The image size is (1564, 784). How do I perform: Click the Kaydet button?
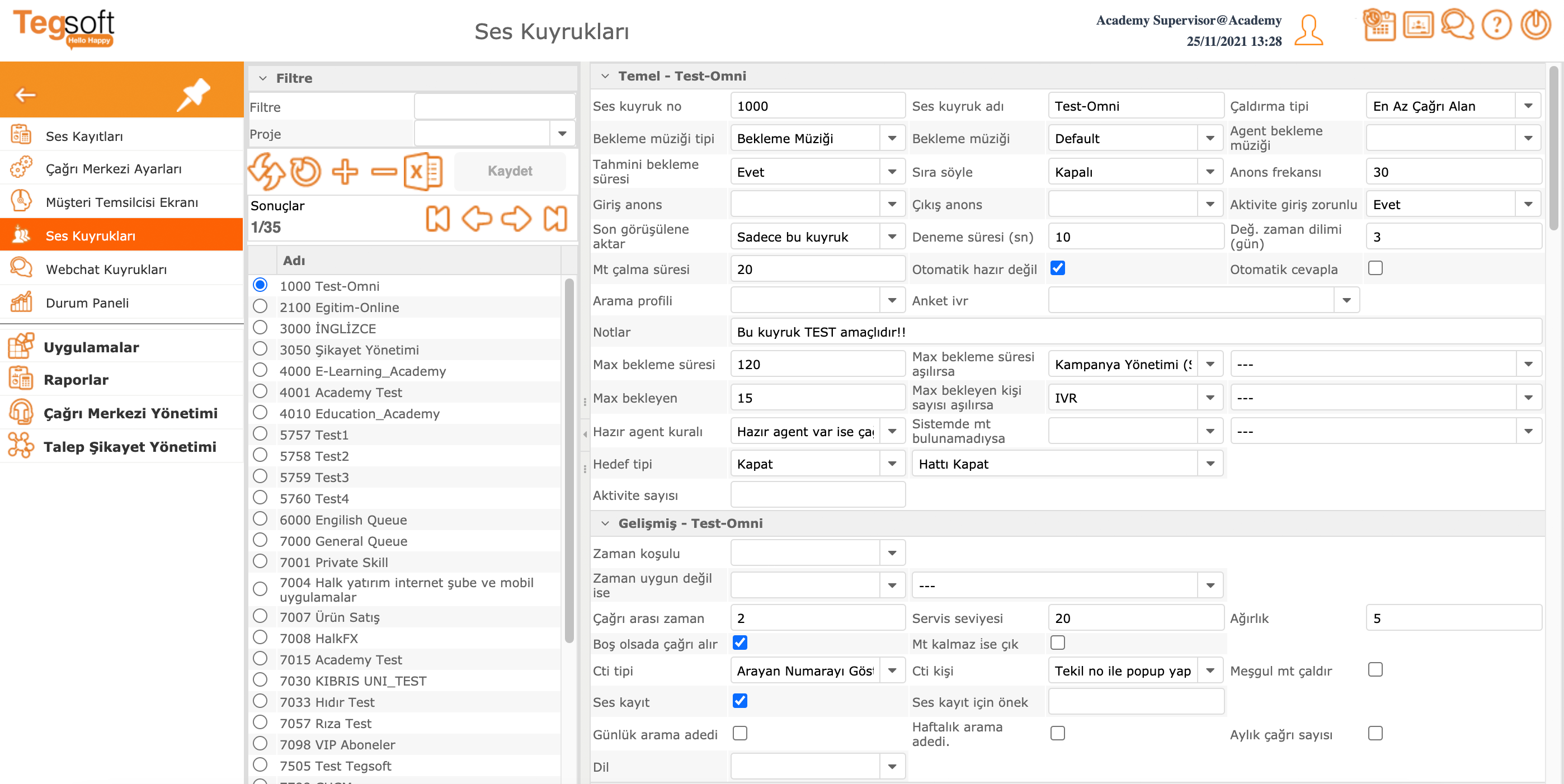click(x=510, y=171)
